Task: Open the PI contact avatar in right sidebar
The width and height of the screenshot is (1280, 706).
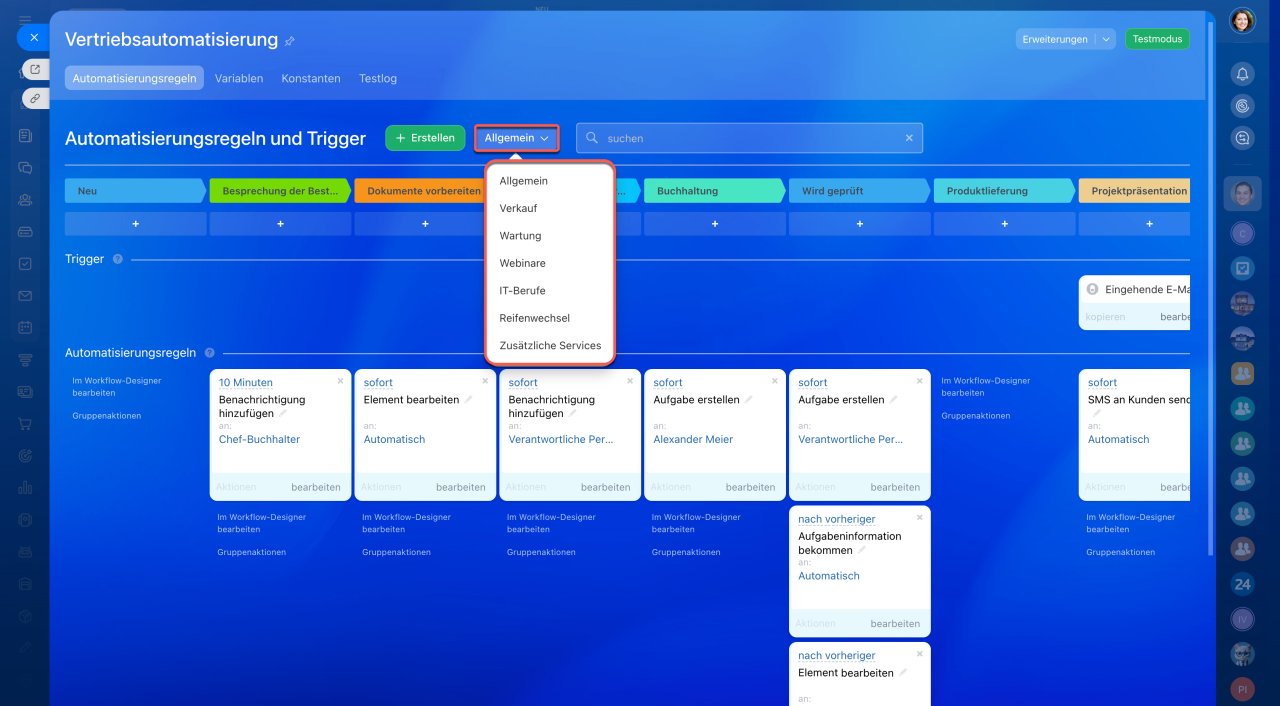Action: pyautogui.click(x=1242, y=689)
